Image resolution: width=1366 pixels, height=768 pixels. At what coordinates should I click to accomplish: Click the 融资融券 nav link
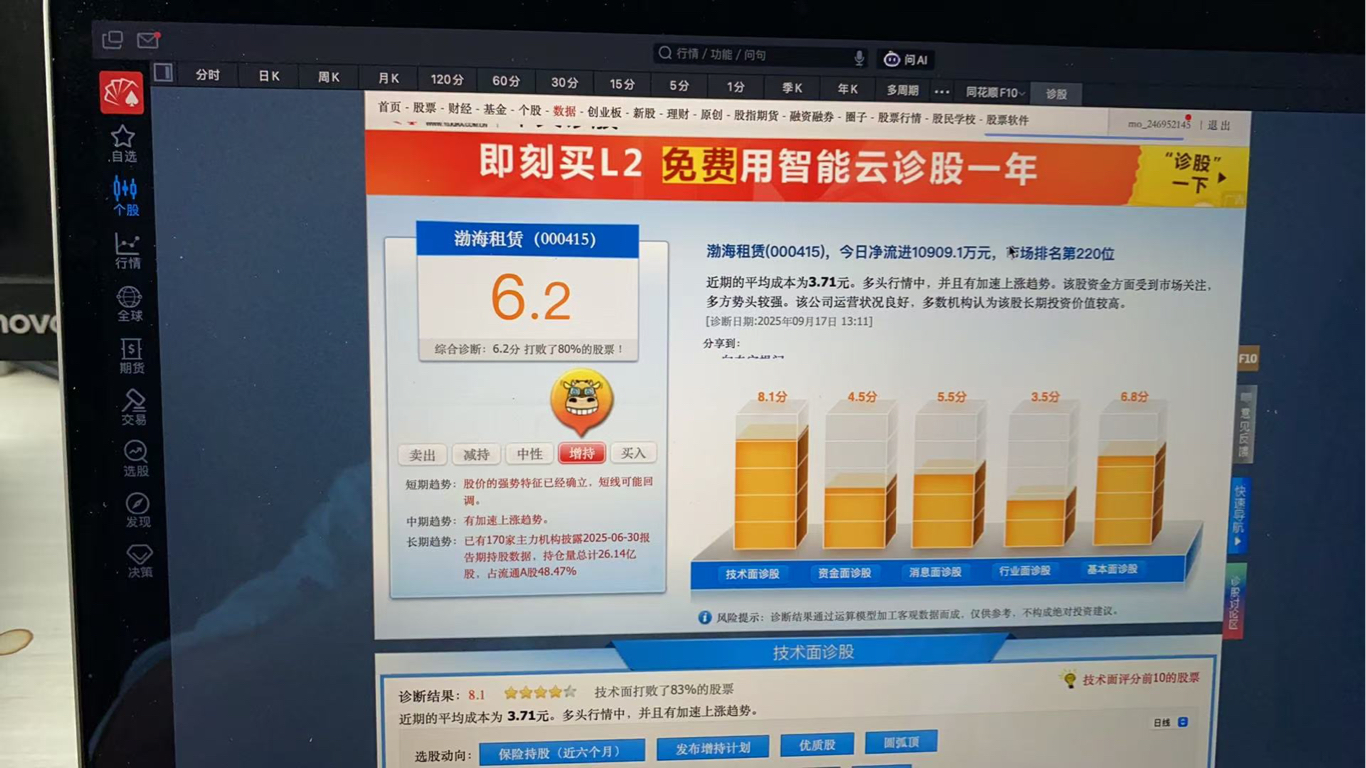811,116
